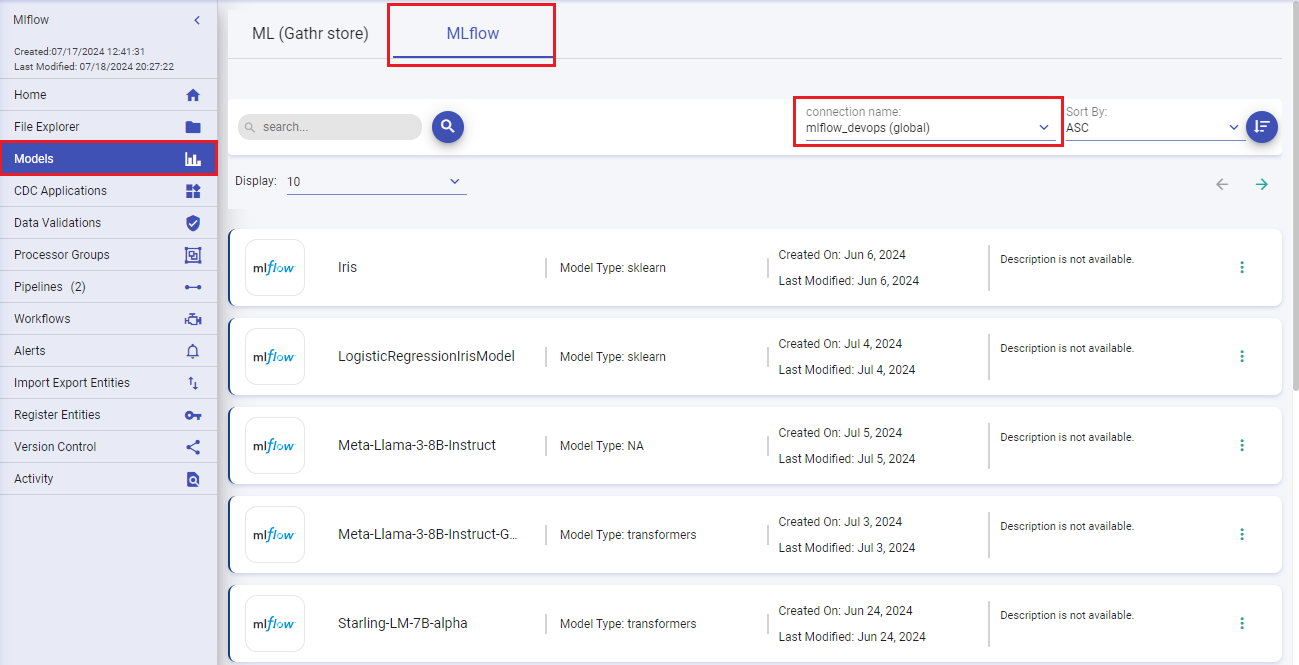The height and width of the screenshot is (665, 1299).
Task: Open Activity menu item
Action: coord(108,479)
